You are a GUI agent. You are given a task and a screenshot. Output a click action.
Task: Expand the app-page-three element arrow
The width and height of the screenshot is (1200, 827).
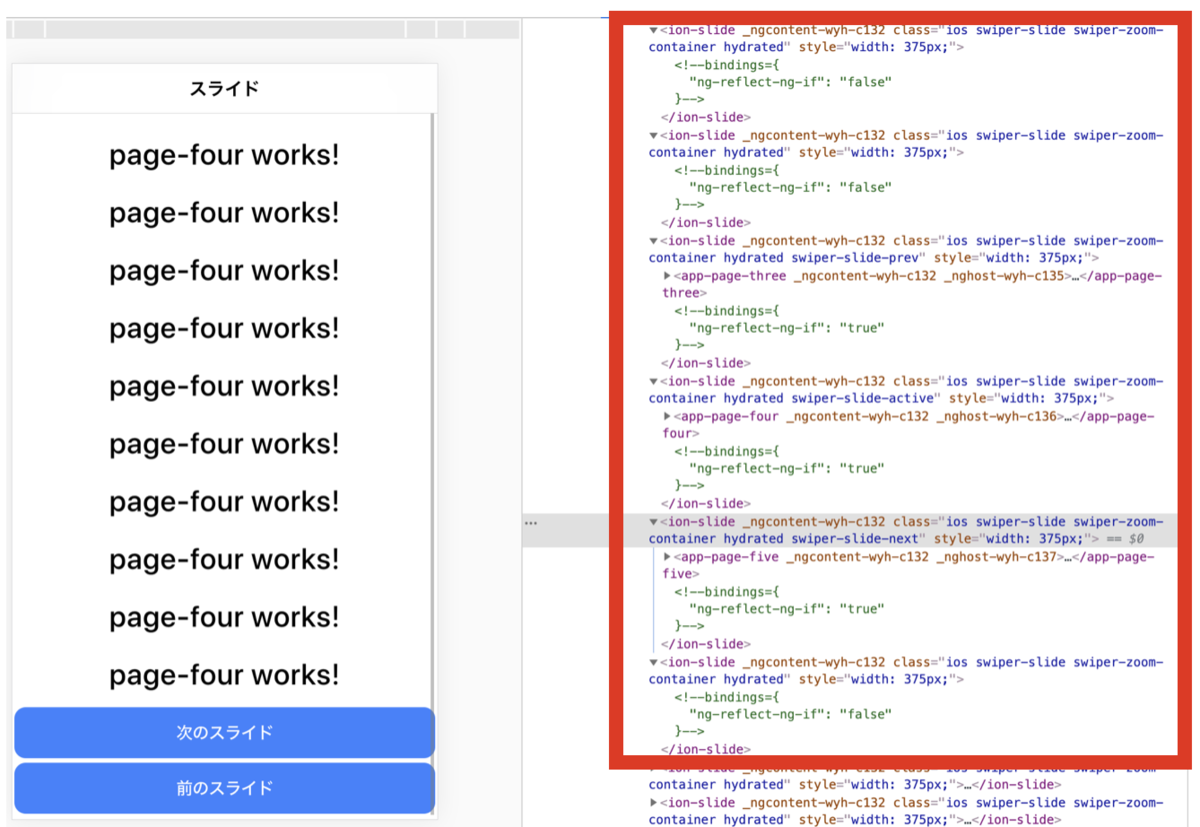click(668, 276)
